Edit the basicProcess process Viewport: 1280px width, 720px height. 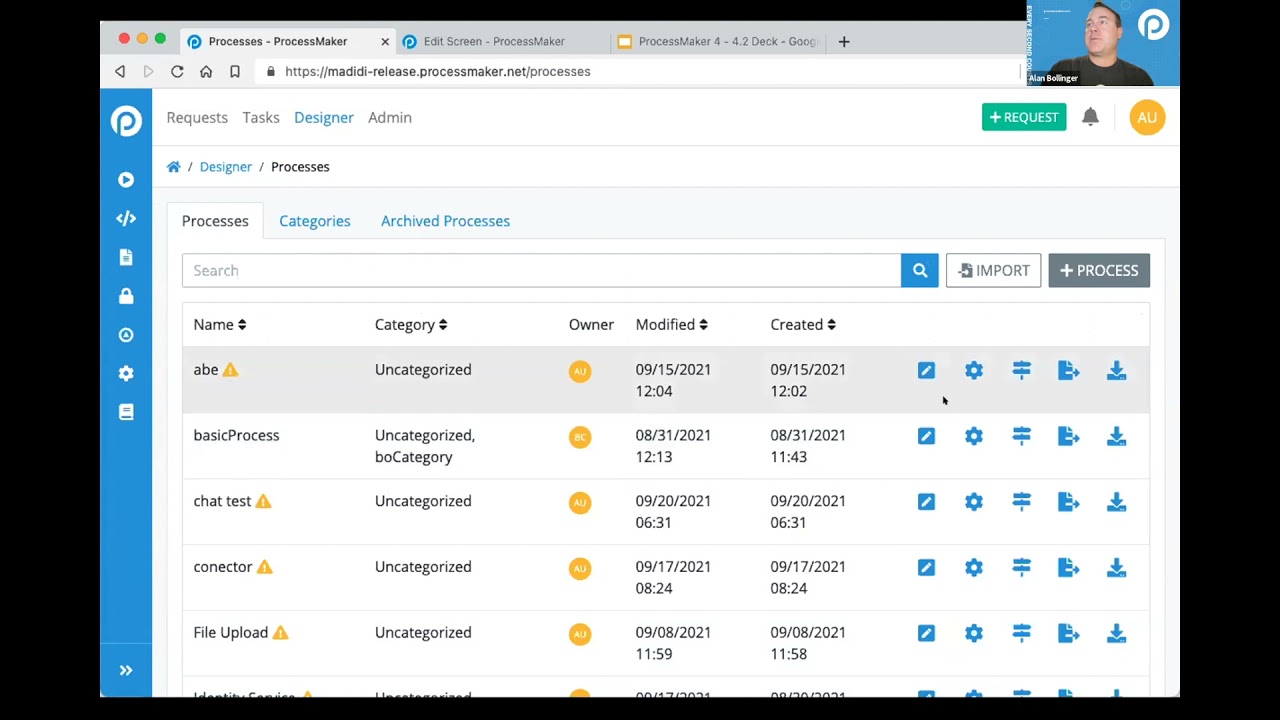coord(926,437)
